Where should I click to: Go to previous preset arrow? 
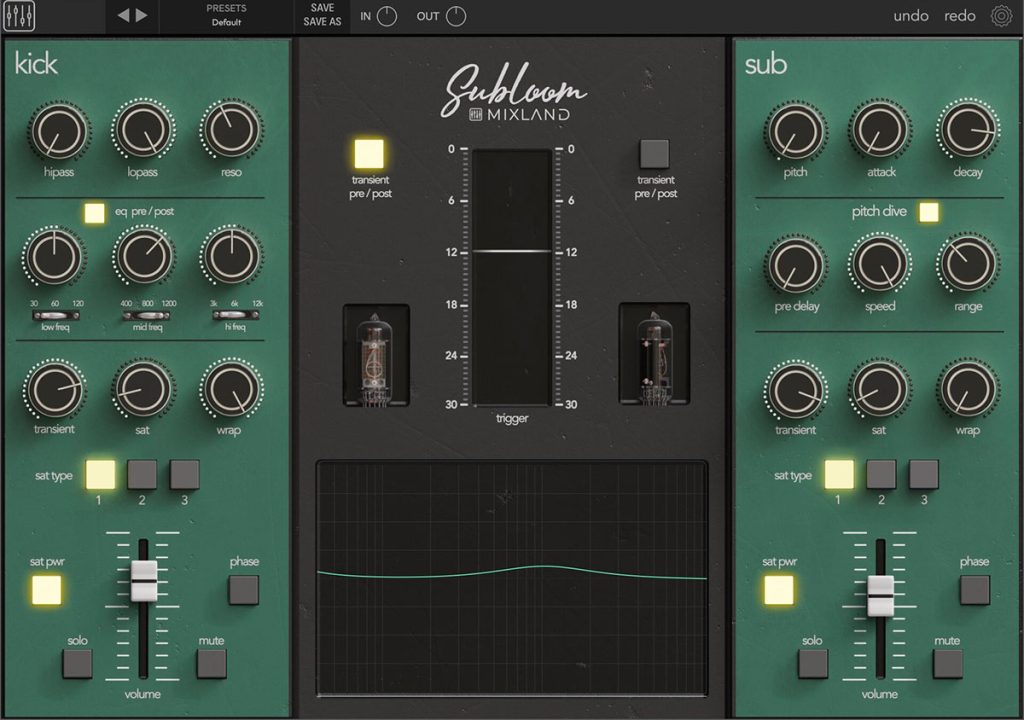point(123,16)
